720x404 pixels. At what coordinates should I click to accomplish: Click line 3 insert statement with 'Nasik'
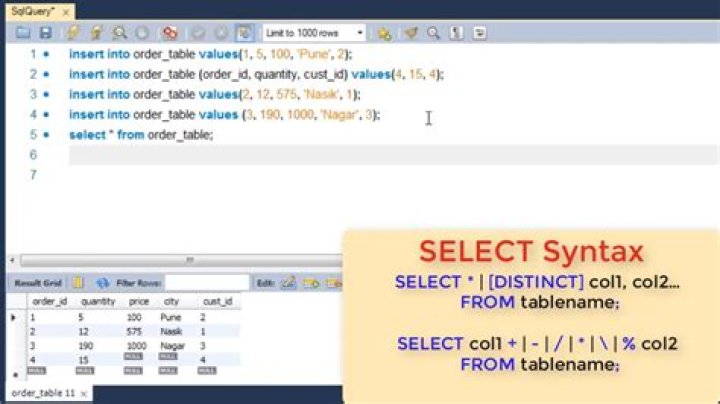214,95
